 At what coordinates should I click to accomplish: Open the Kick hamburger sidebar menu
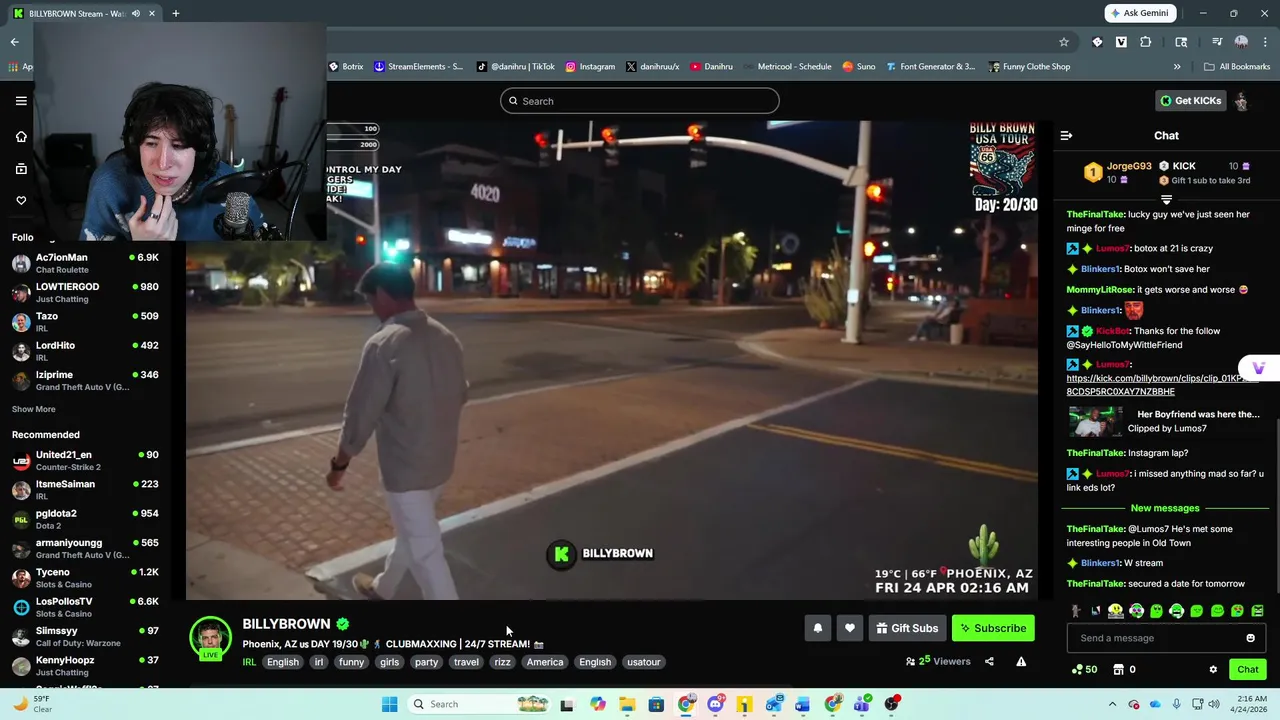pyautogui.click(x=21, y=101)
